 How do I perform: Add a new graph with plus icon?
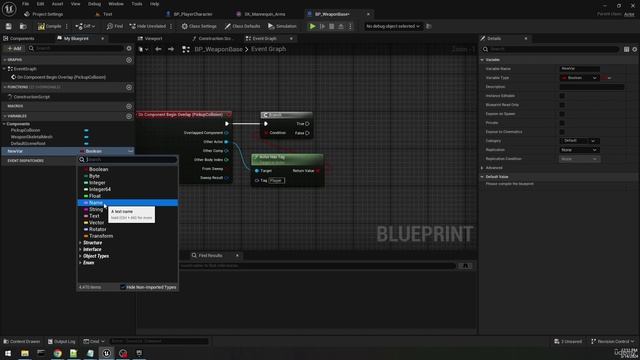(x=129, y=60)
